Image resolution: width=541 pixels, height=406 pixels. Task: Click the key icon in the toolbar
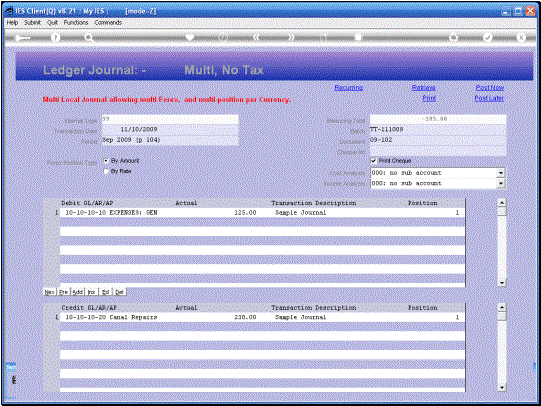pos(22,38)
